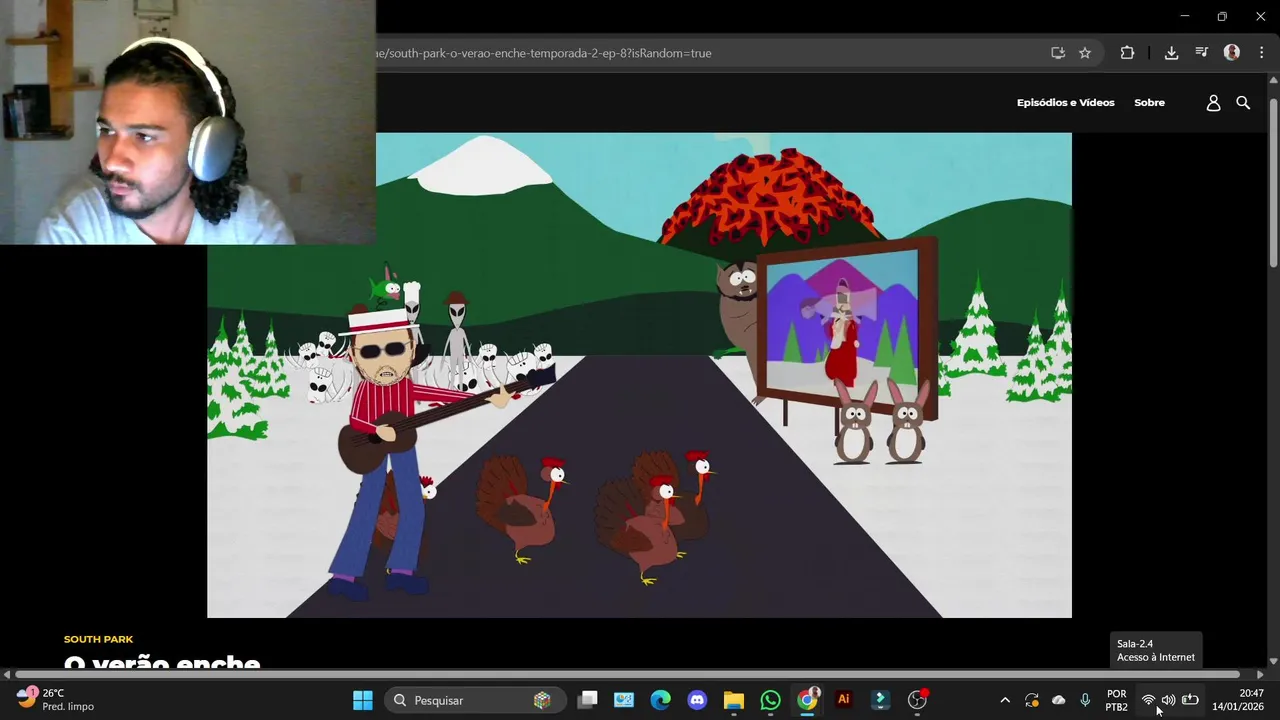Switch to the Chrome taskbar icon
The image size is (1280, 720).
point(807,700)
